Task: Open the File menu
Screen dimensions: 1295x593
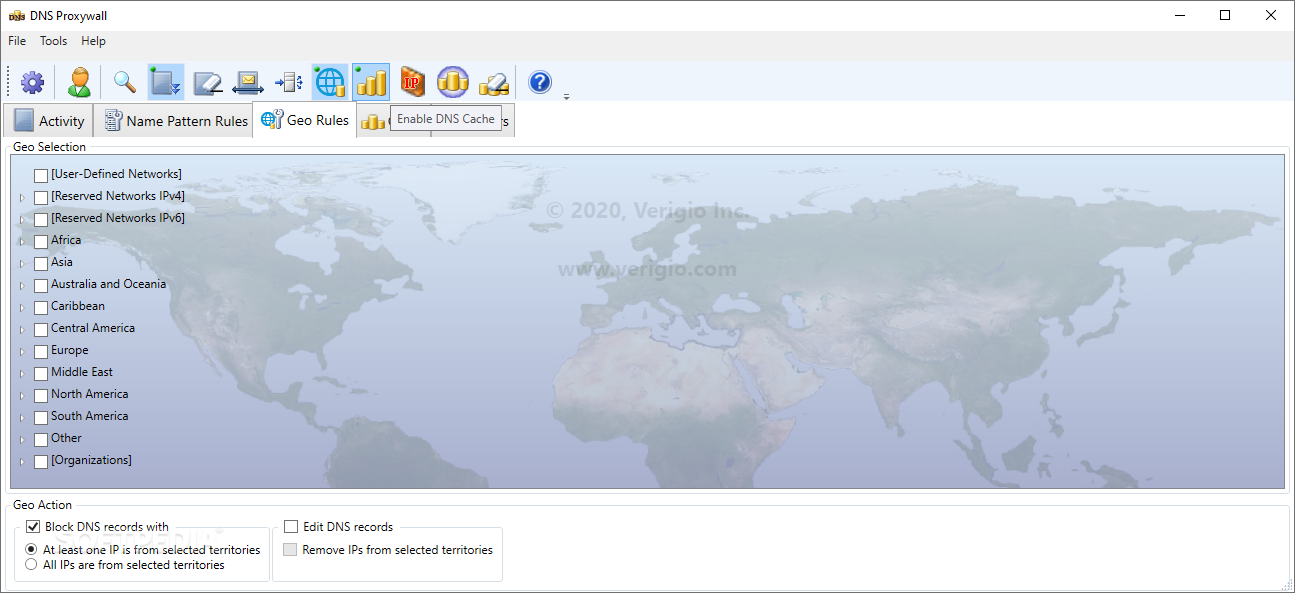Action: (x=17, y=41)
